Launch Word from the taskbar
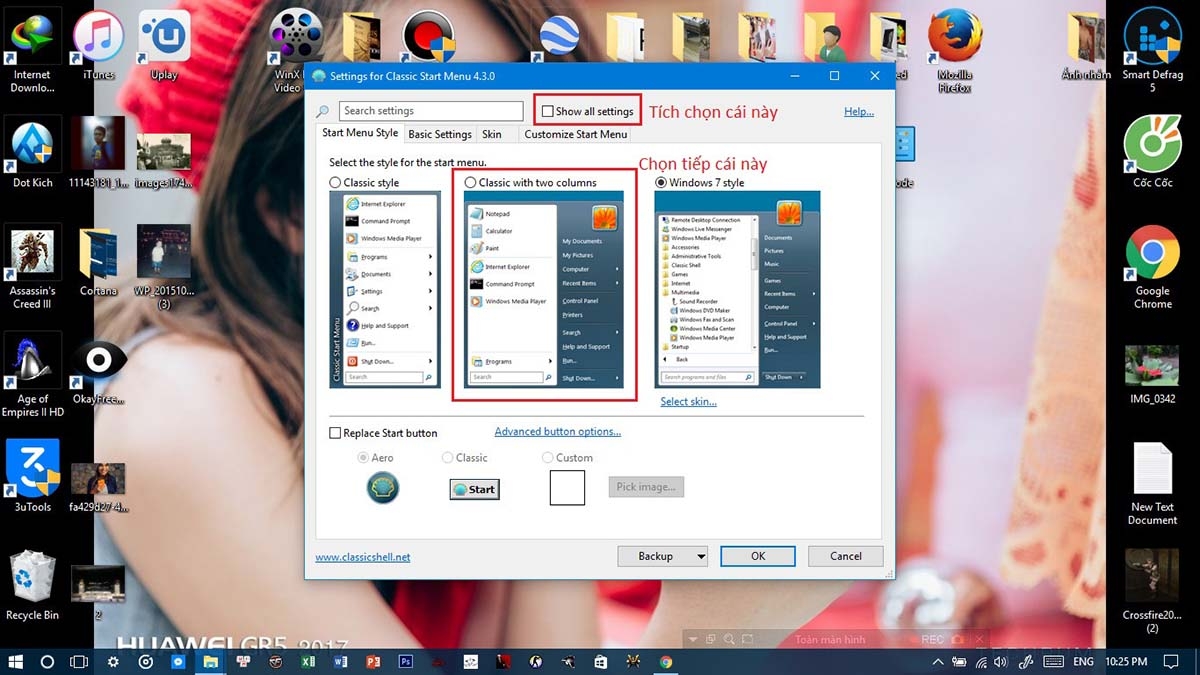The image size is (1200, 675). point(341,662)
